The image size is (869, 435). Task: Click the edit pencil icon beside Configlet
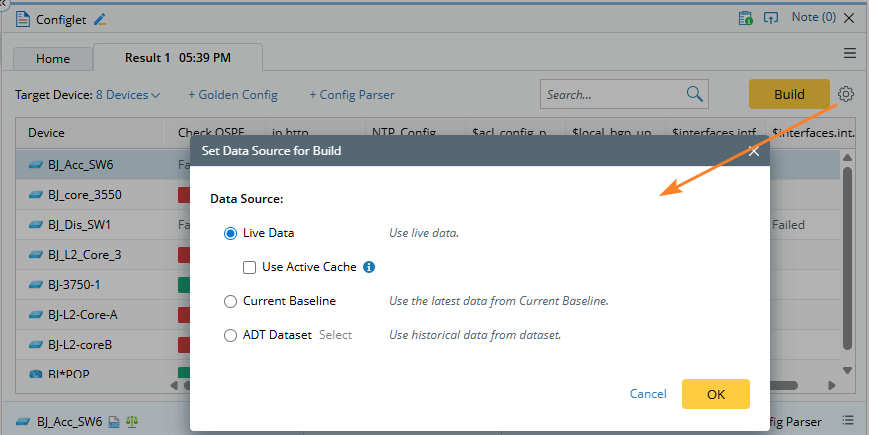99,19
